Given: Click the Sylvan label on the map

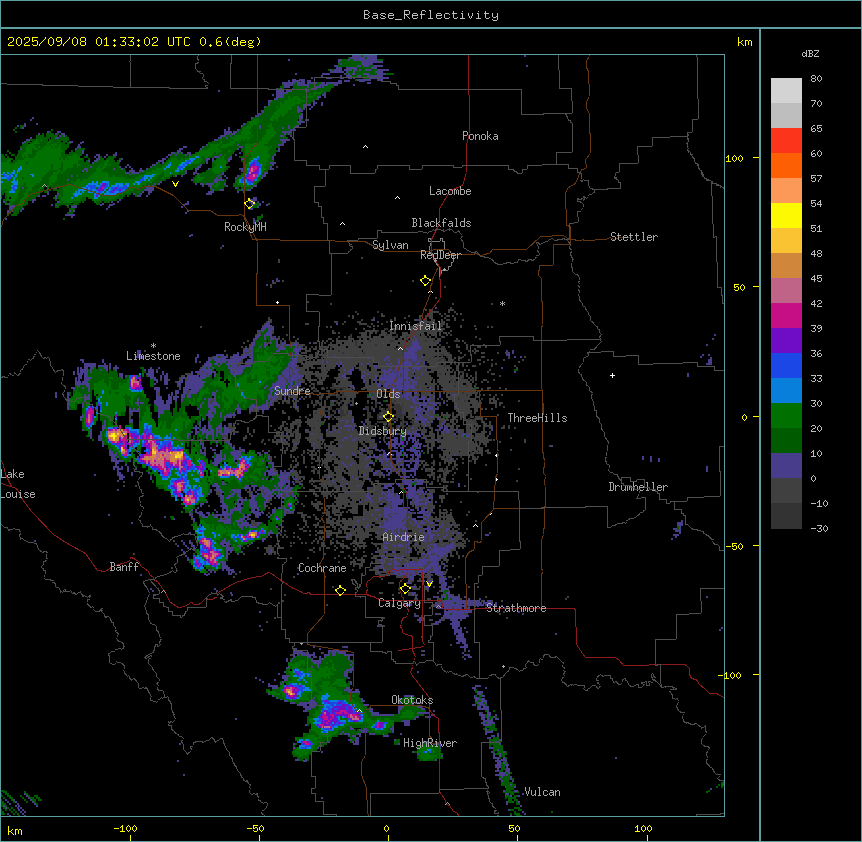Looking at the screenshot, I should (x=390, y=245).
